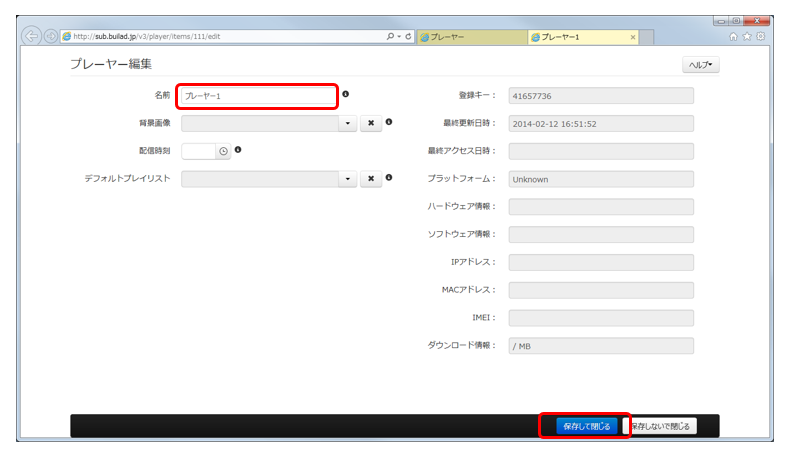791x455 pixels.
Task: Click the 最終アクセス日時 field
Action: (601, 151)
